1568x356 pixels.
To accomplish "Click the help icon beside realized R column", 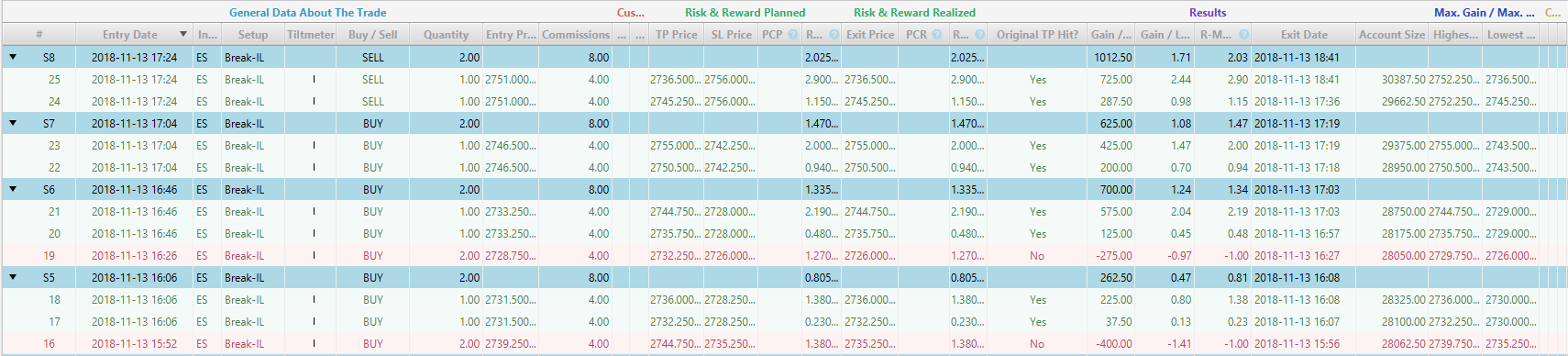I will (980, 35).
